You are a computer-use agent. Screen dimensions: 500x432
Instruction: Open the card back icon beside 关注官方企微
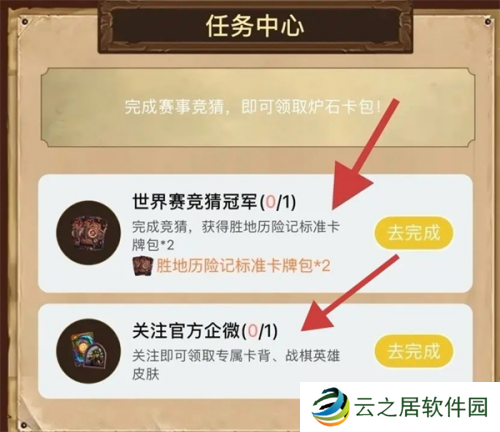pyautogui.click(x=89, y=351)
